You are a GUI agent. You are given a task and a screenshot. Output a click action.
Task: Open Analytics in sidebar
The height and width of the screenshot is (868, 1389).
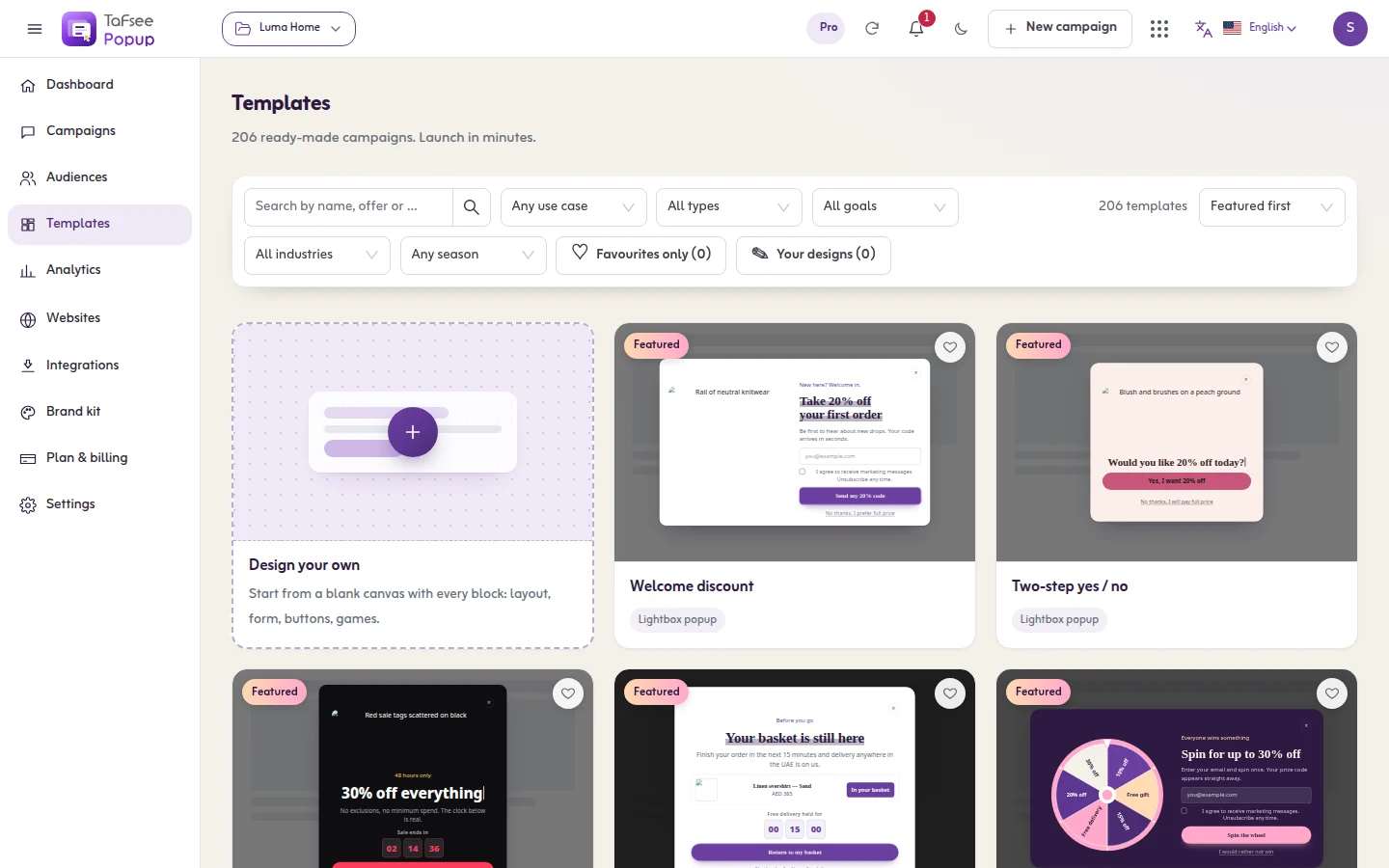click(99, 270)
